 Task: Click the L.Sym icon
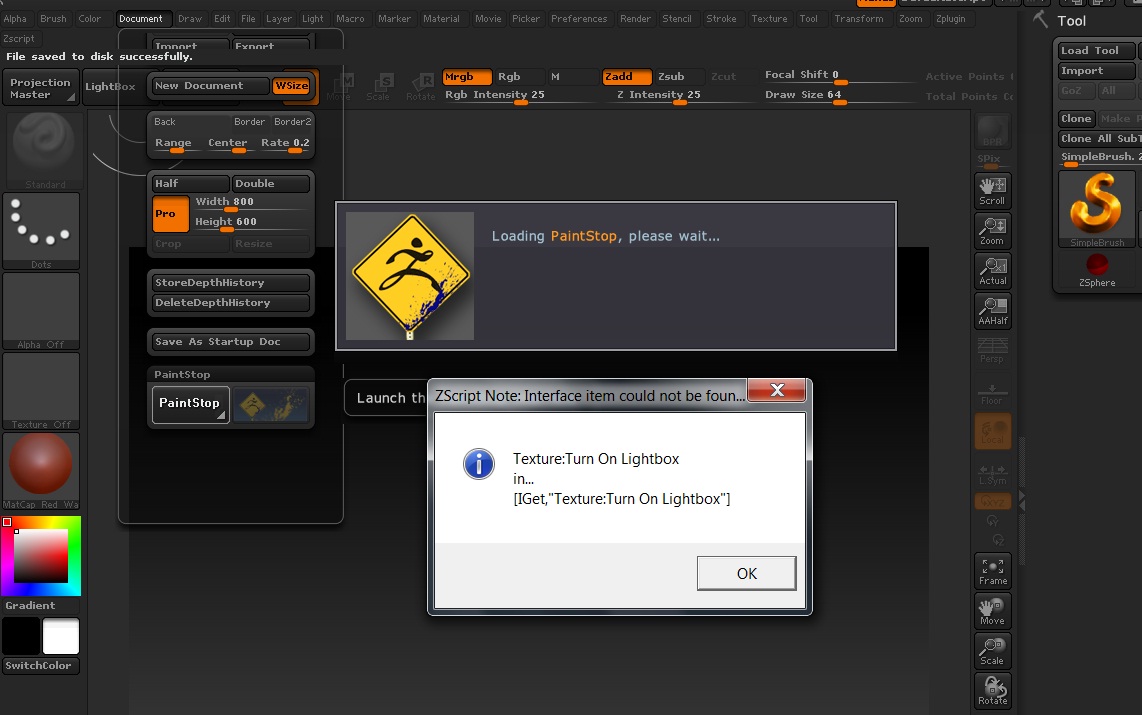pos(992,475)
